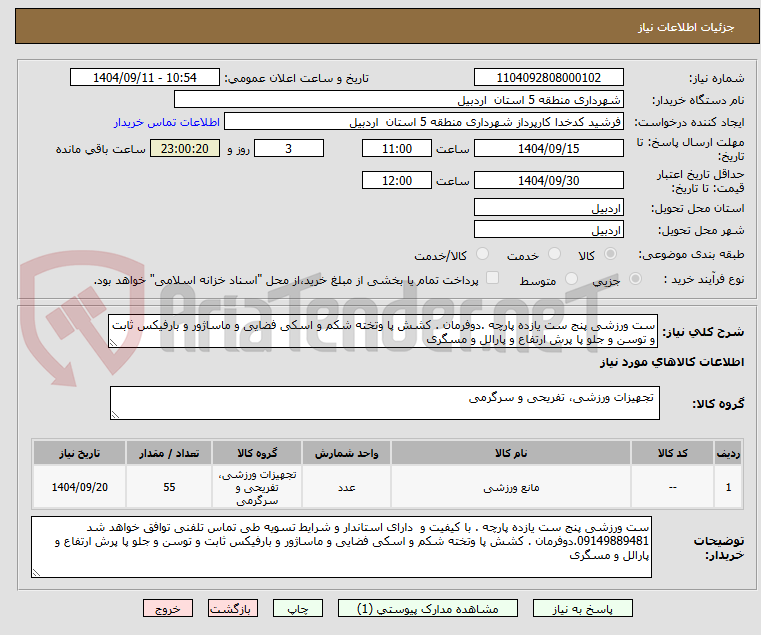Click the گروه کالا column header in table
This screenshot has height=635, width=761.
point(257,453)
